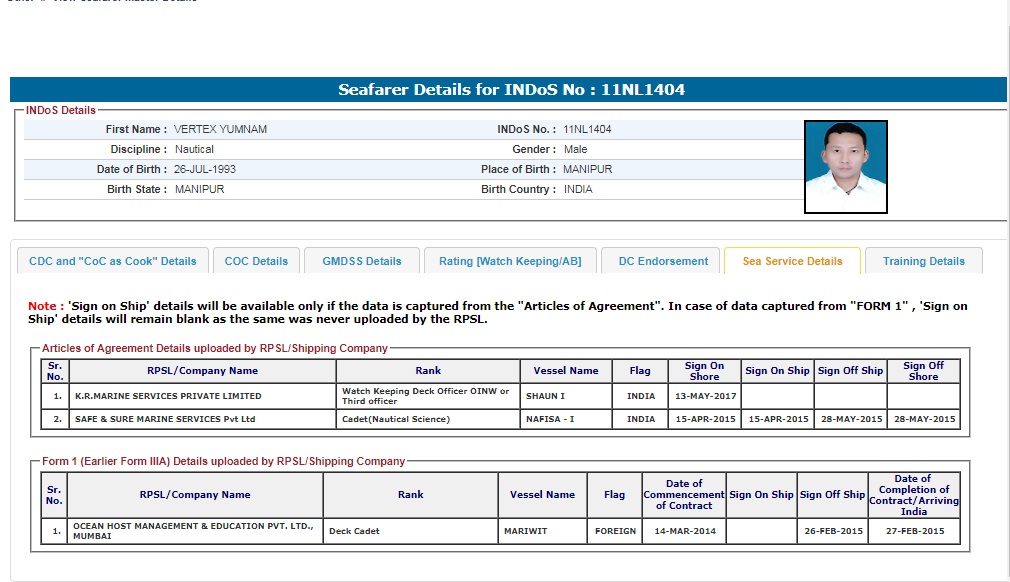
Task: Select the GMDSS Details tab
Action: (362, 261)
